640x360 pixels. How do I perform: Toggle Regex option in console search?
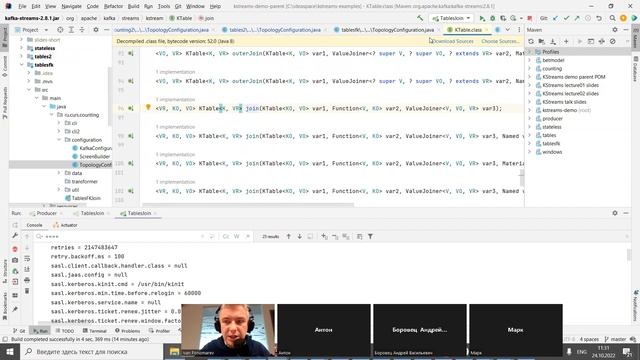tap(248, 236)
